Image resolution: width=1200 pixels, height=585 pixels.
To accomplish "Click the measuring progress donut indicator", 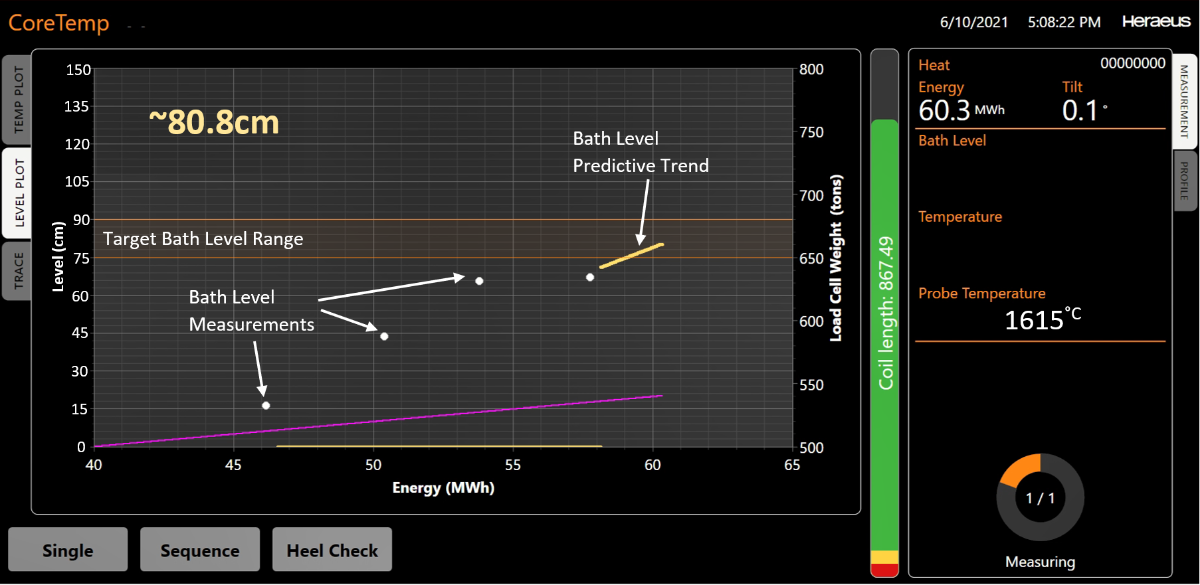I will point(1040,497).
